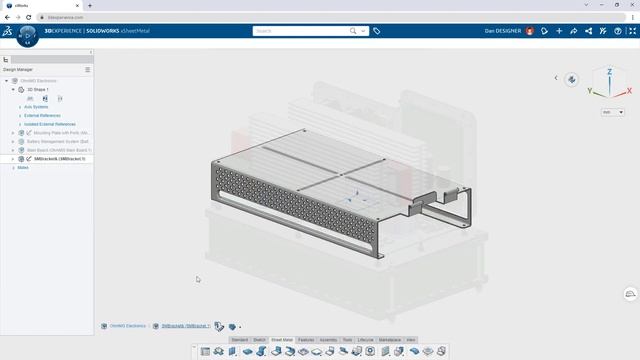Screen dimensions: 640x360
Task: Click SMBracket breadcrumb link
Action: tap(186, 326)
